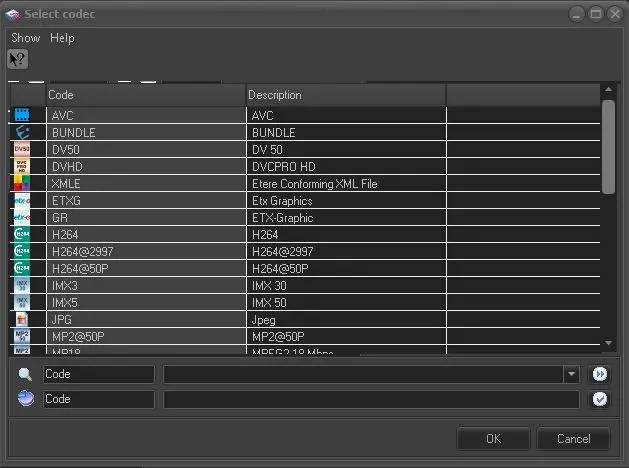Click the magnifying glass search icon
This screenshot has width=629, height=468.
click(x=25, y=374)
